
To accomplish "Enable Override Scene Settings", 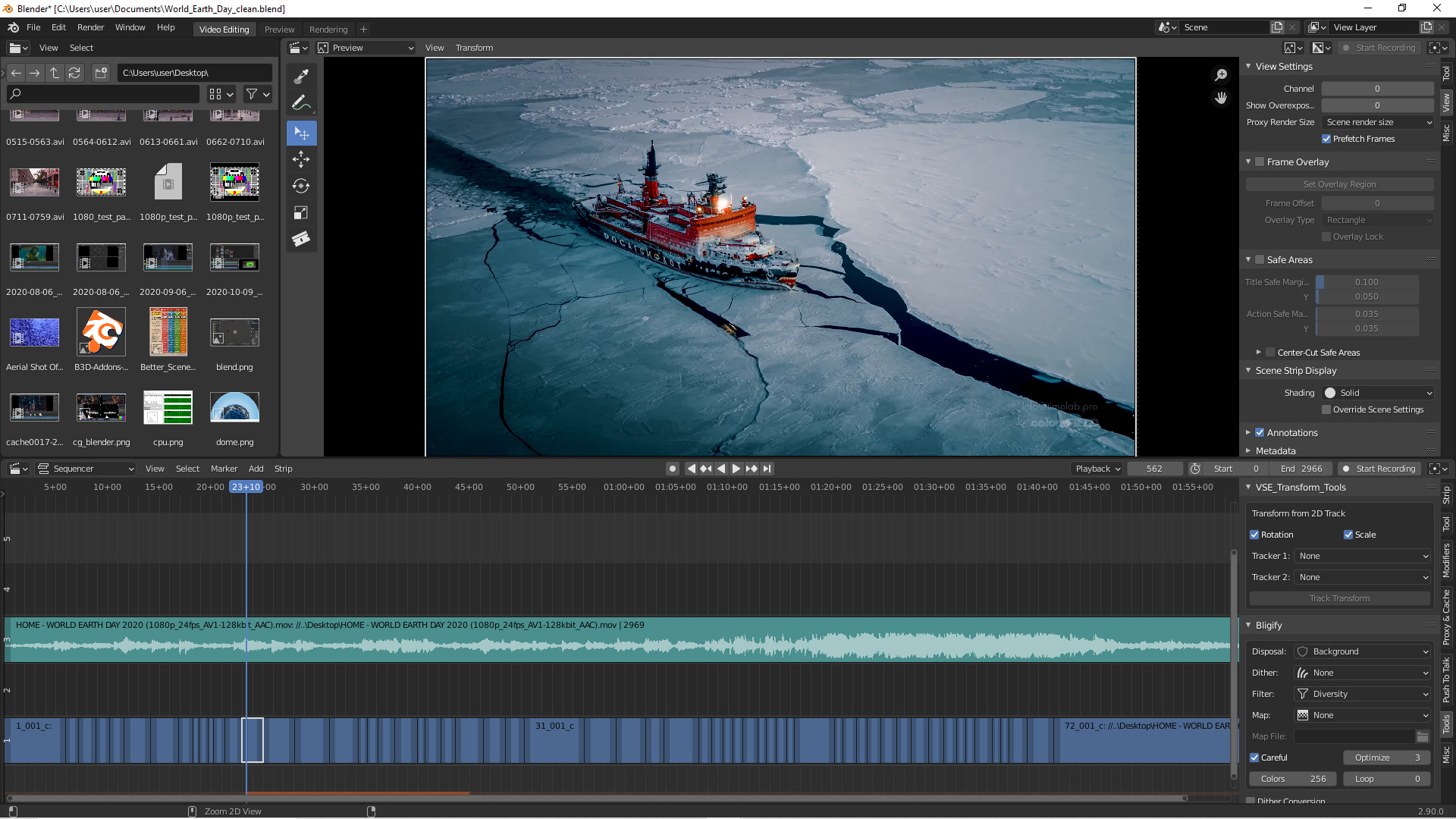I will tap(1326, 409).
